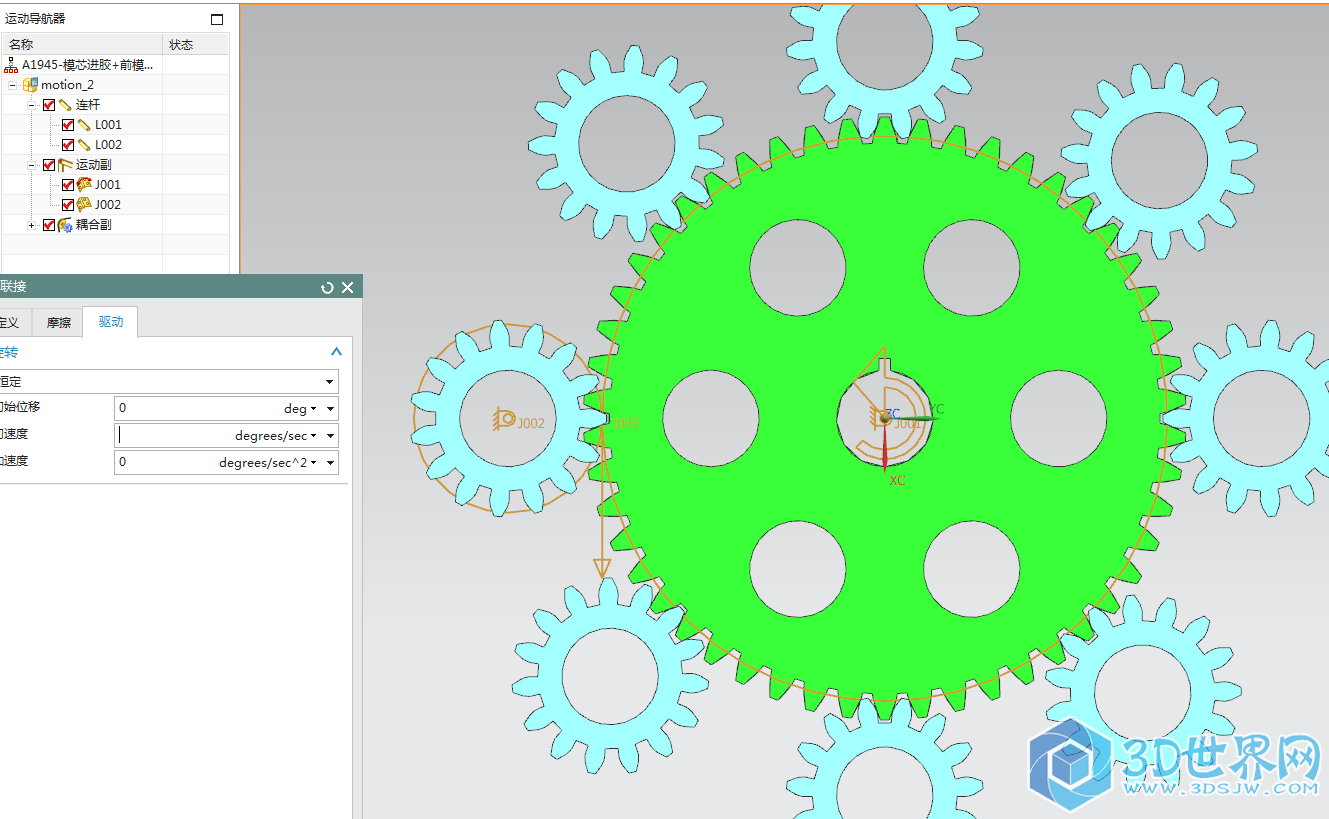Uncheck the 连杆 group checkbox

pyautogui.click(x=49, y=105)
